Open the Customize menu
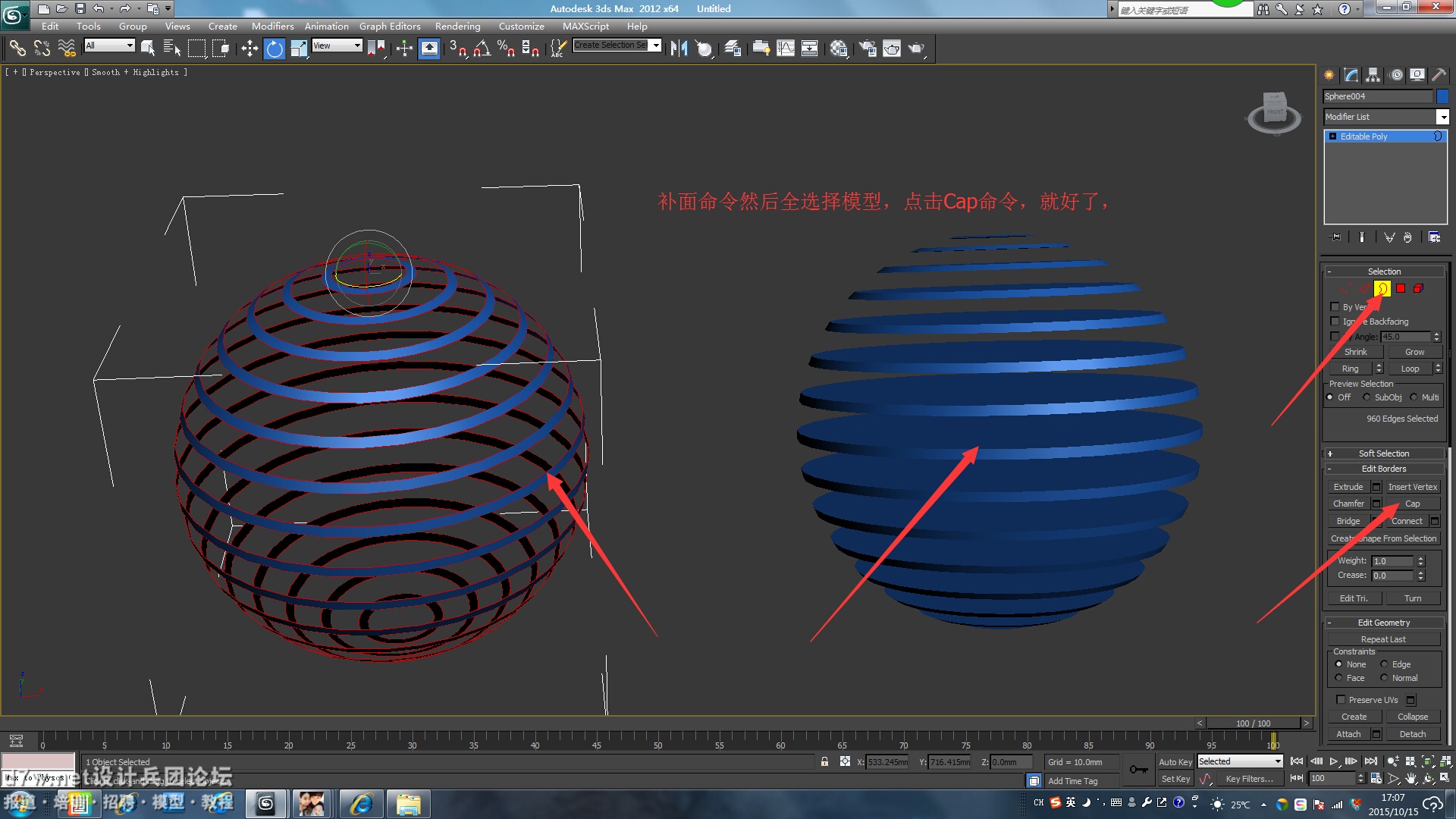The height and width of the screenshot is (819, 1456). tap(521, 26)
